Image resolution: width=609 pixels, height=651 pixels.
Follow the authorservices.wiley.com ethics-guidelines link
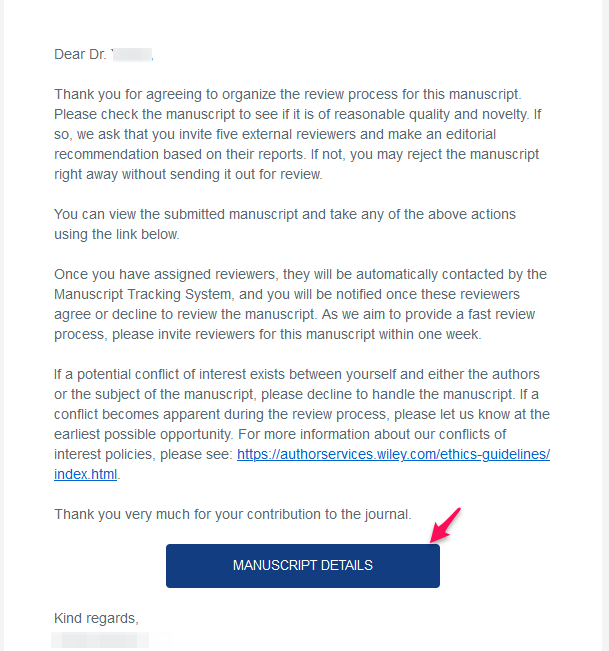point(393,454)
